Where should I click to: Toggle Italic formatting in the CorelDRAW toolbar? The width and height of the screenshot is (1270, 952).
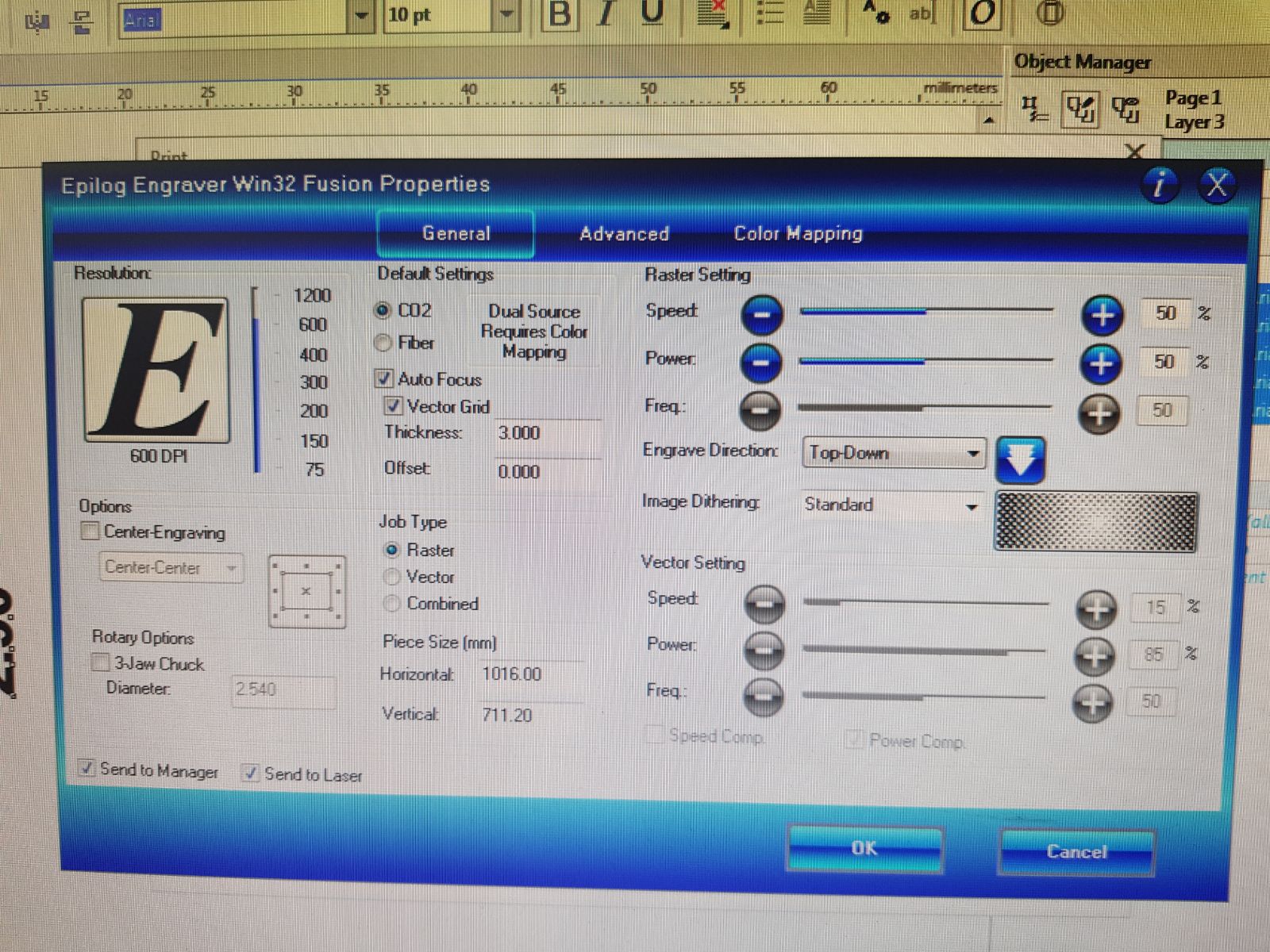click(606, 14)
